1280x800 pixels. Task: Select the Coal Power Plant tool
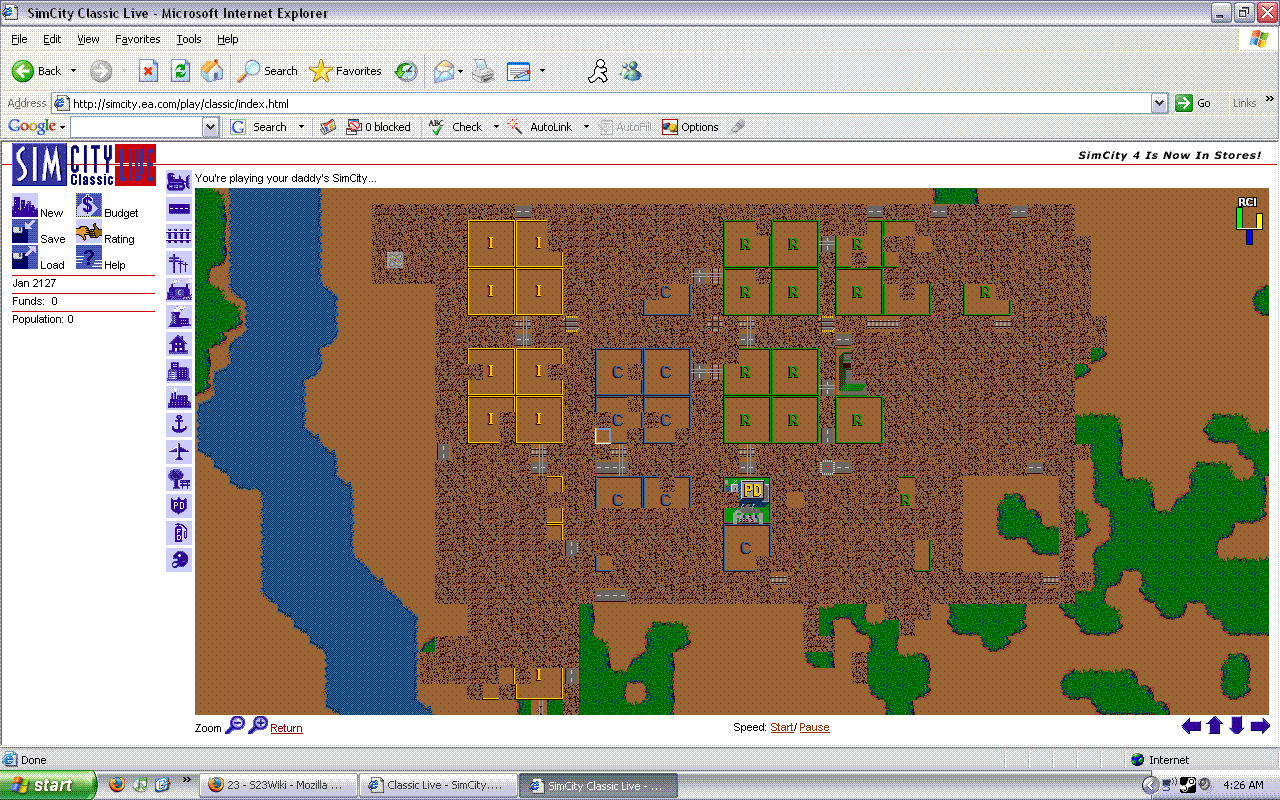[179, 290]
